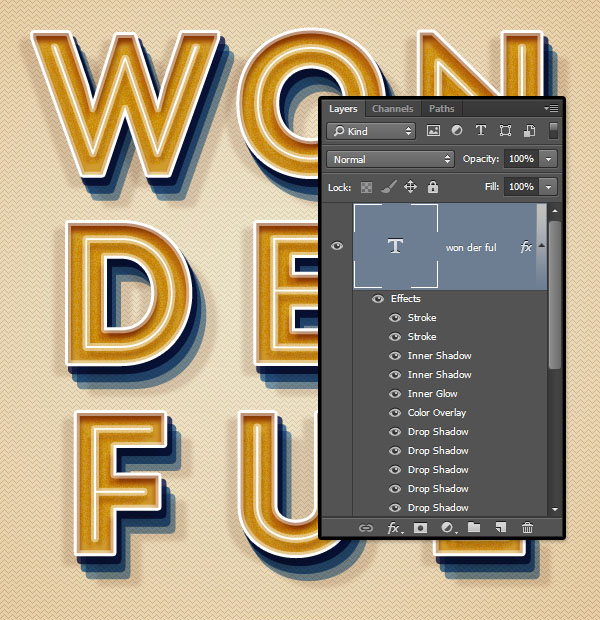Toggle visibility of all Effects
Image resolution: width=600 pixels, height=620 pixels.
click(x=377, y=299)
